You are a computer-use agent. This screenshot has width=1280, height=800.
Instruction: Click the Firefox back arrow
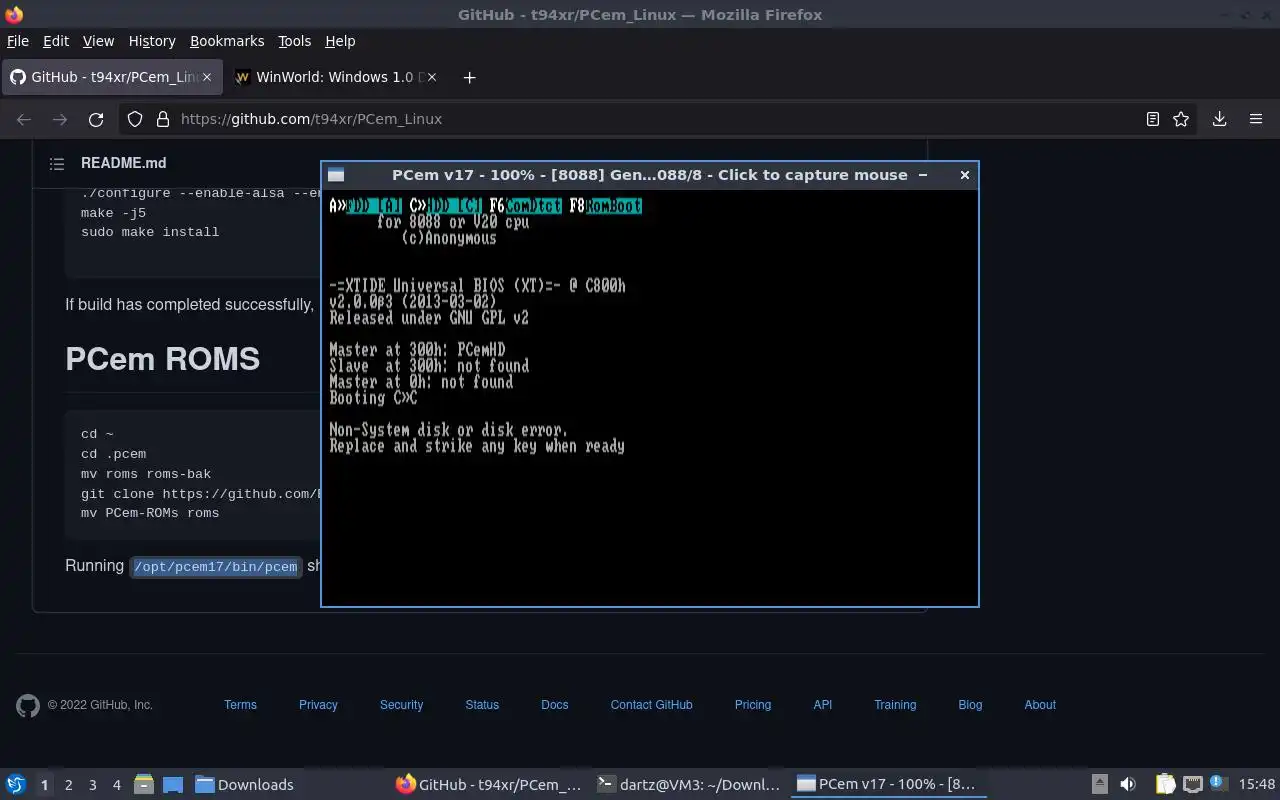(24, 119)
